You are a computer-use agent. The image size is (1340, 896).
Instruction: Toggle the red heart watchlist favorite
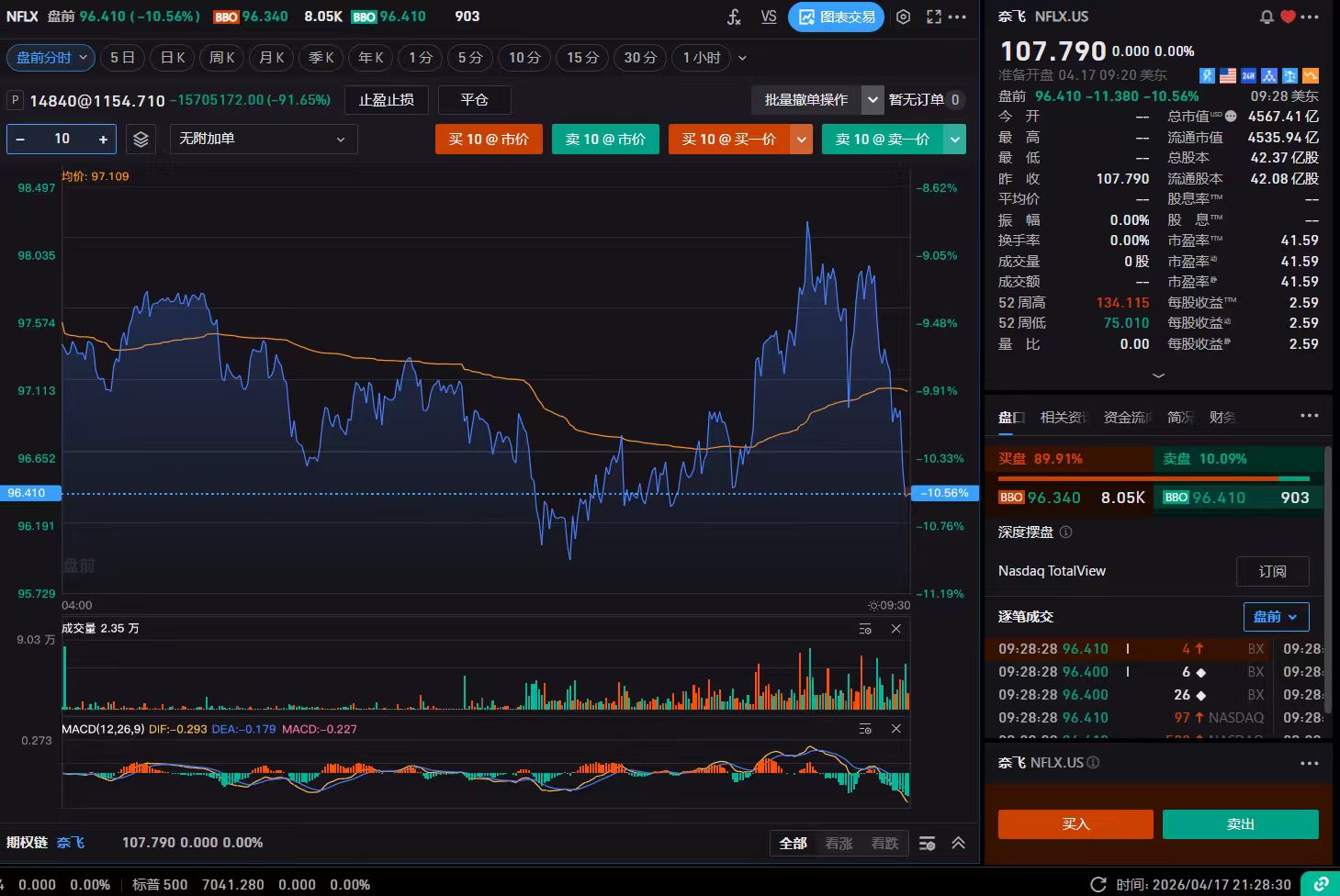point(1288,17)
